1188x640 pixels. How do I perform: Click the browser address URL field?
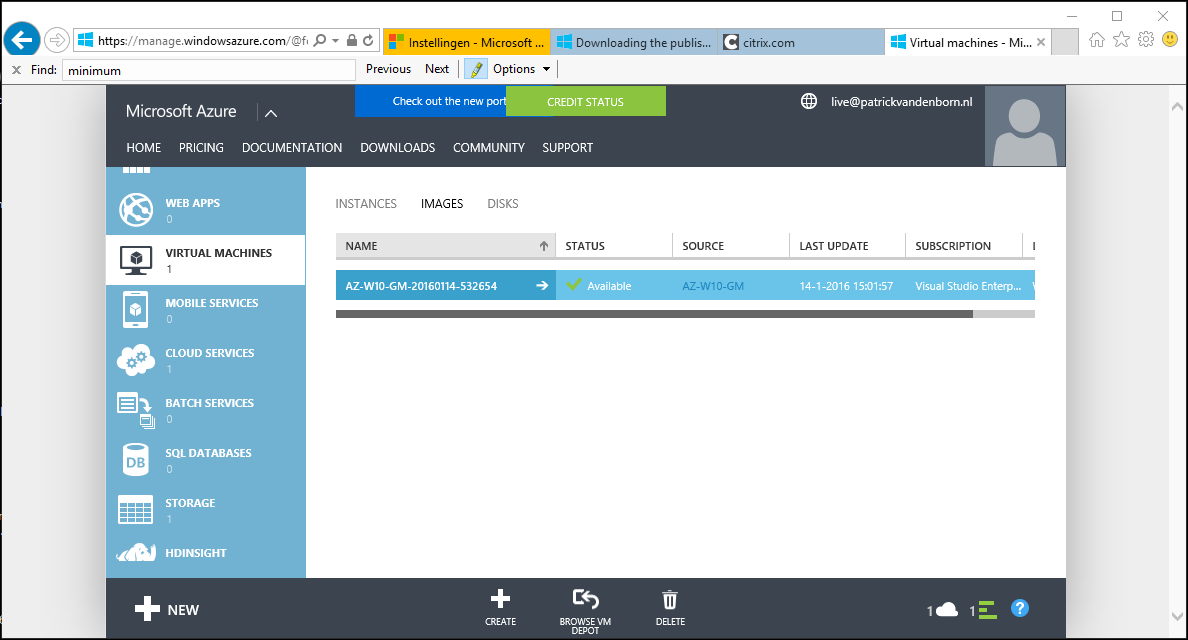[x=203, y=41]
